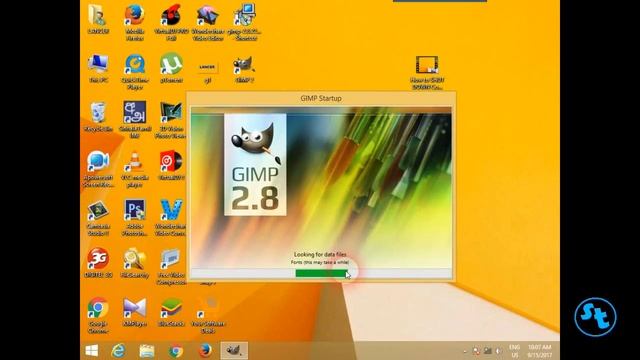The image size is (640, 360).
Task: Click 'Looking for data files' status text
Action: click(320, 254)
